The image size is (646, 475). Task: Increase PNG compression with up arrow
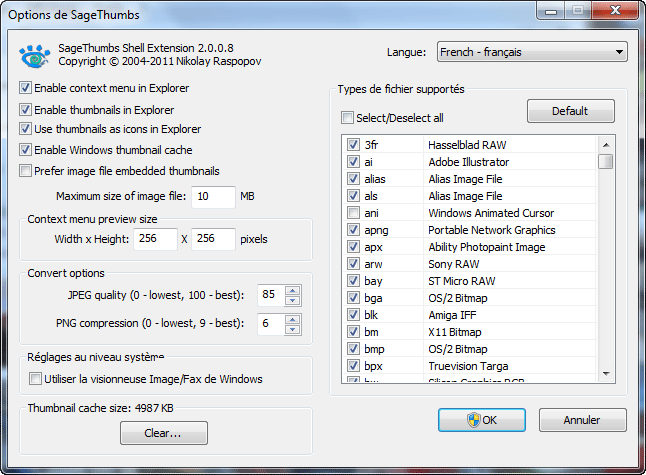point(293,319)
